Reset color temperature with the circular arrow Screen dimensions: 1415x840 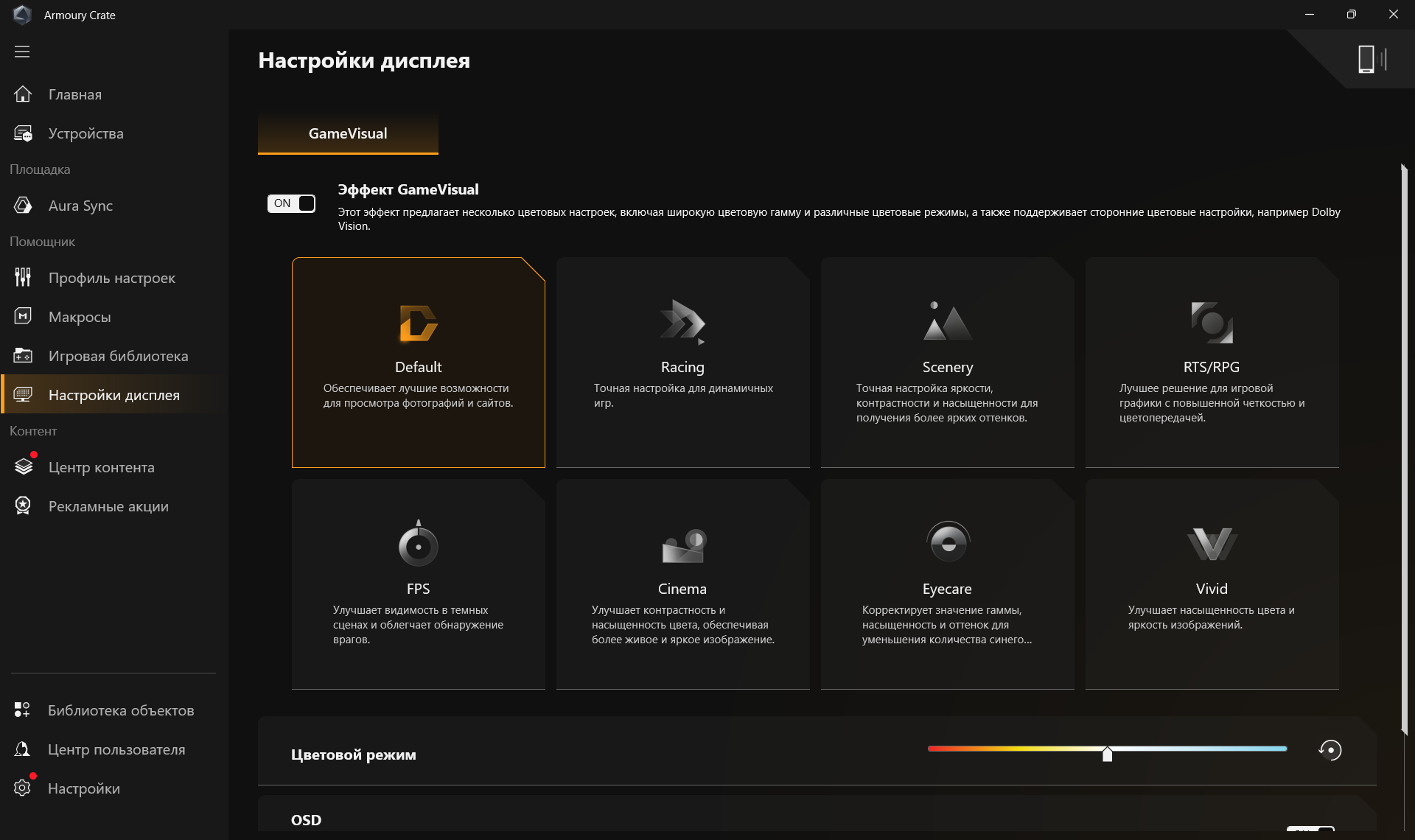point(1330,750)
